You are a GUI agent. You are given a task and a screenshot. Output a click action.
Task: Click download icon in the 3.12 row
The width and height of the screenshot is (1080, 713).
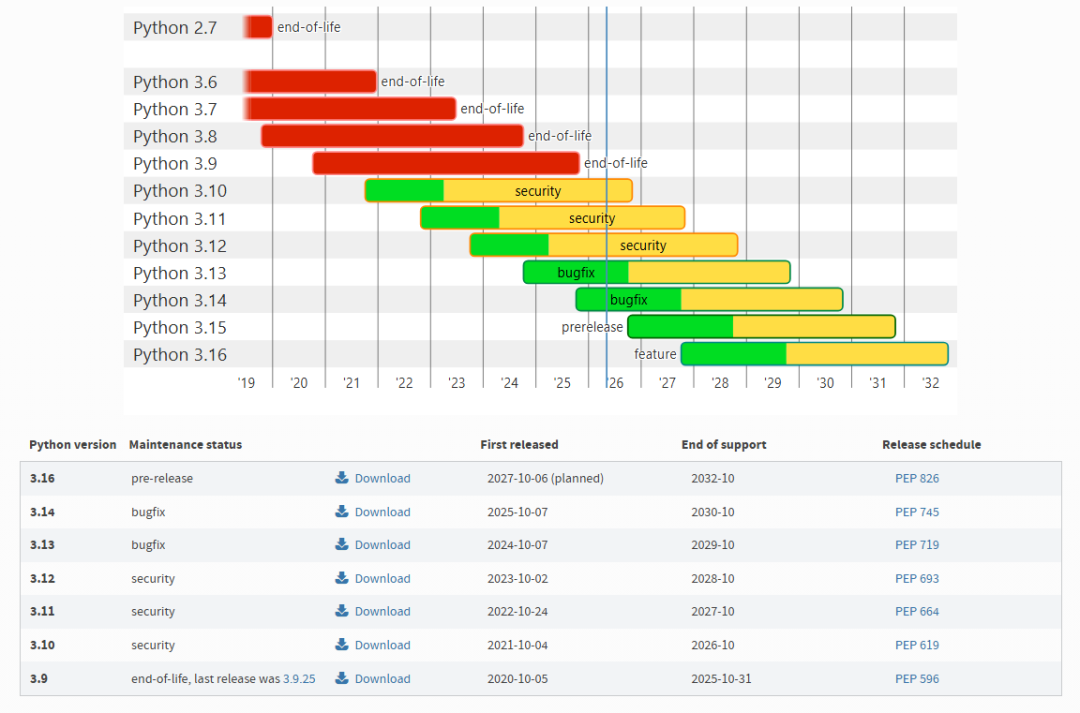tap(342, 578)
